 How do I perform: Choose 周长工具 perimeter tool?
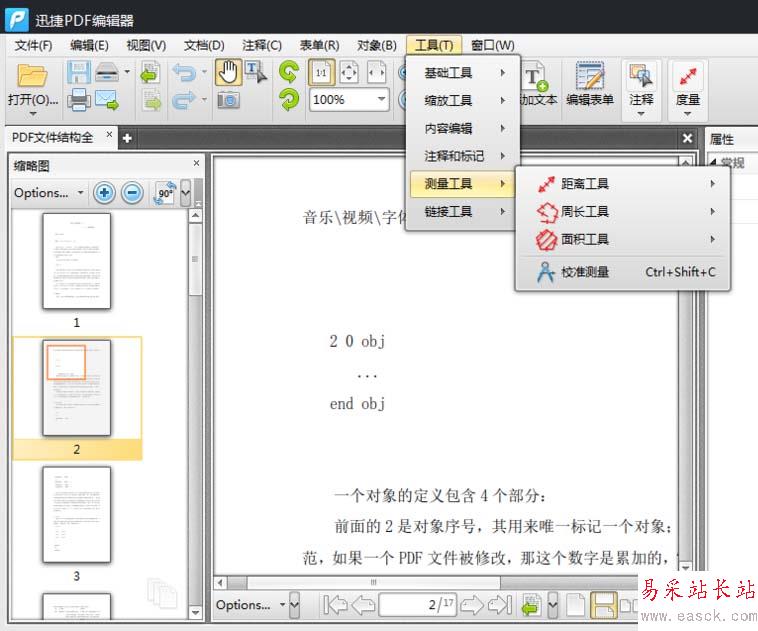624,212
